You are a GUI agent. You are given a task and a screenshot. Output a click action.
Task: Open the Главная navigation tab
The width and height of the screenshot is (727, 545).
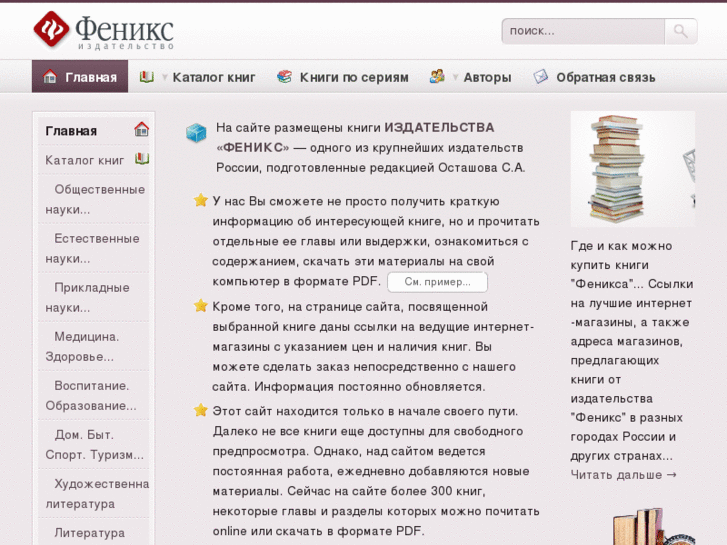pos(80,77)
